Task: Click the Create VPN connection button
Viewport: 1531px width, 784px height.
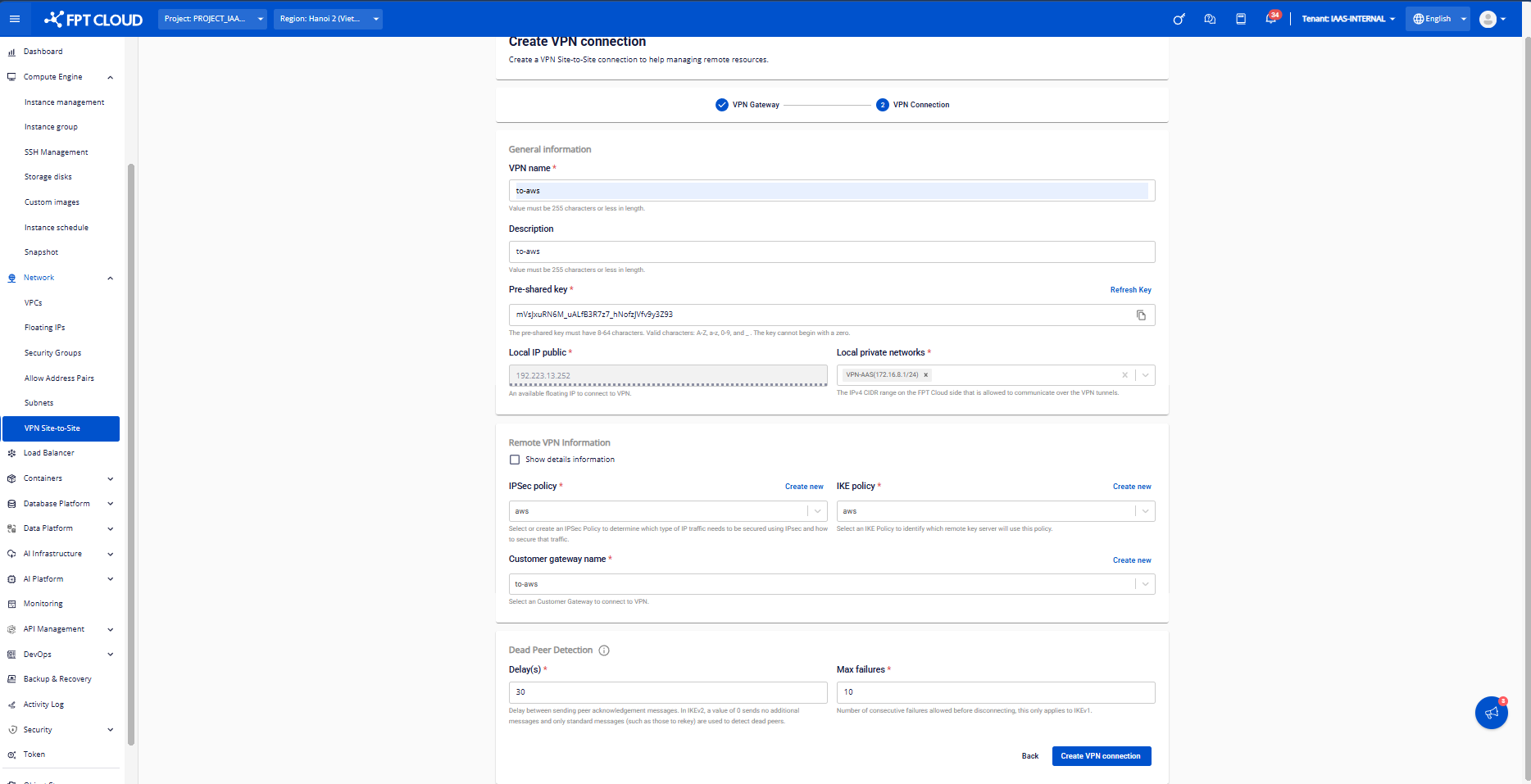Action: 1102,756
